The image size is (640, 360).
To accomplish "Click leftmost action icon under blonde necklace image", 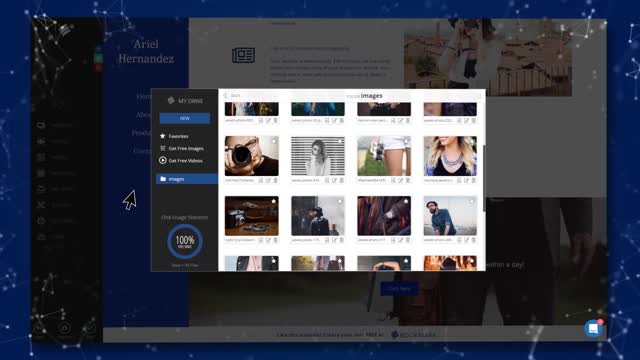I will click(x=459, y=180).
